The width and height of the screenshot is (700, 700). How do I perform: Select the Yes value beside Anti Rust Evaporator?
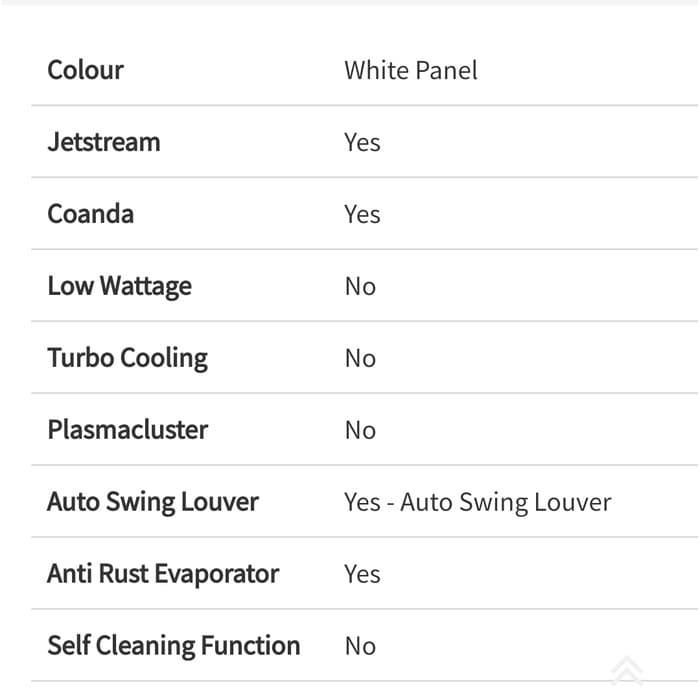tap(362, 574)
